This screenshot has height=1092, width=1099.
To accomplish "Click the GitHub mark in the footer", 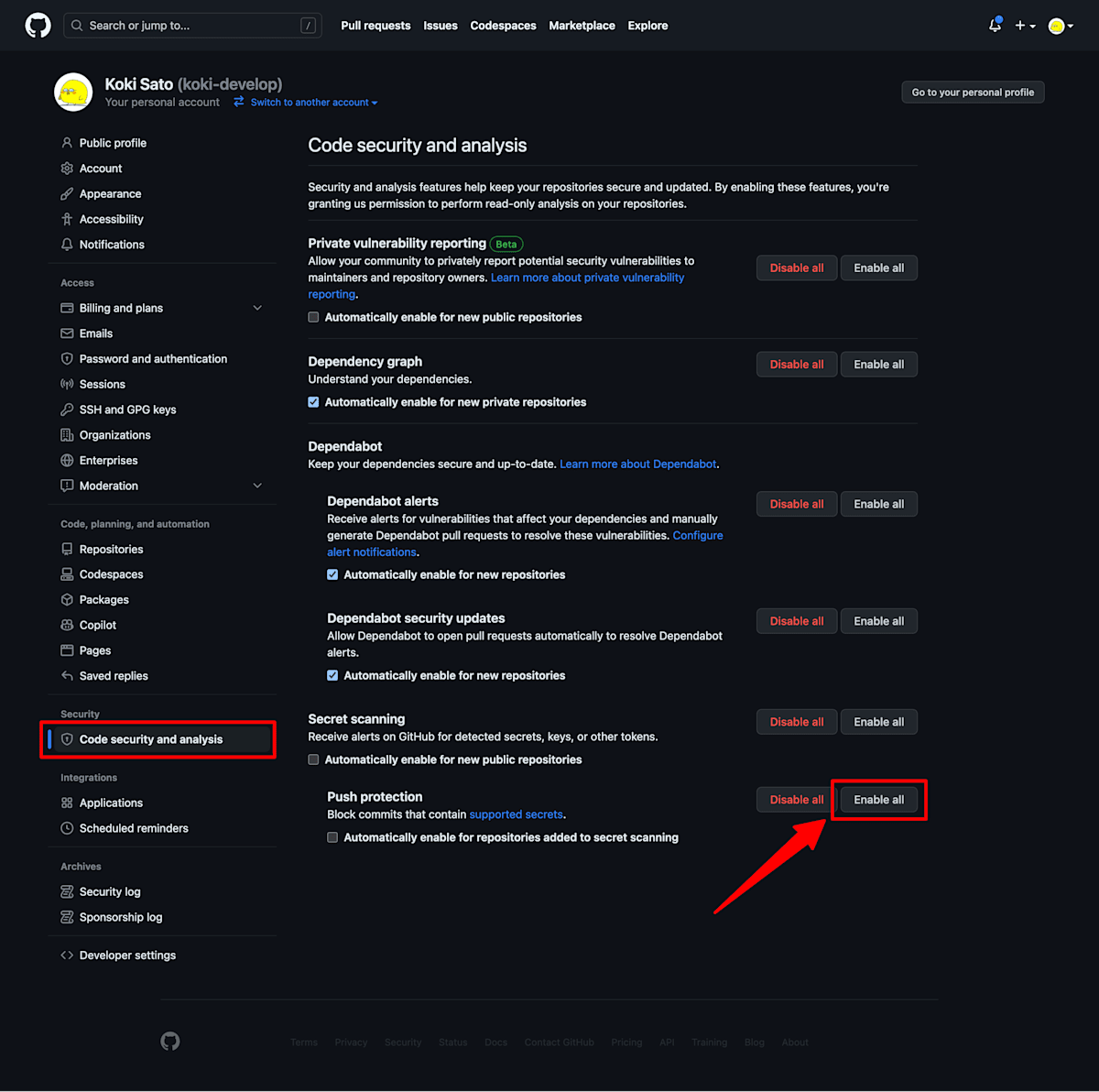I will click(x=170, y=1042).
